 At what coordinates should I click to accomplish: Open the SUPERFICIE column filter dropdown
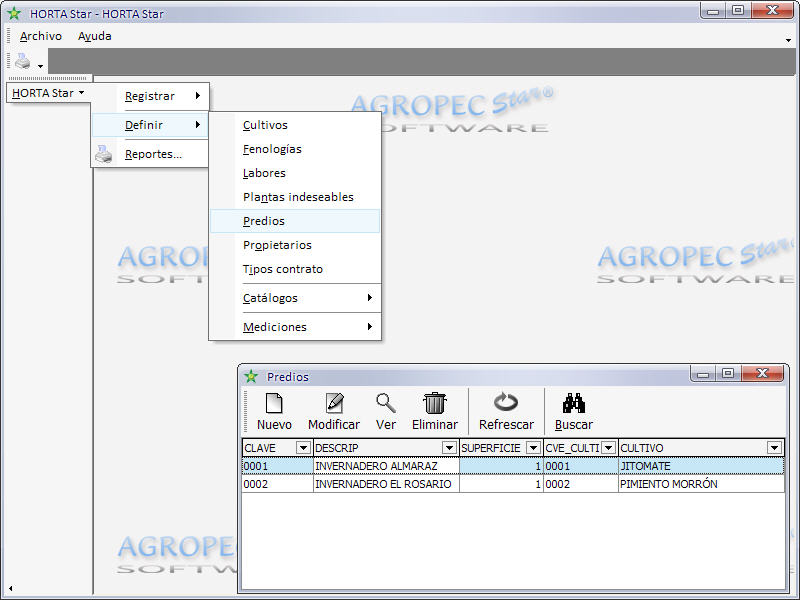click(x=533, y=448)
